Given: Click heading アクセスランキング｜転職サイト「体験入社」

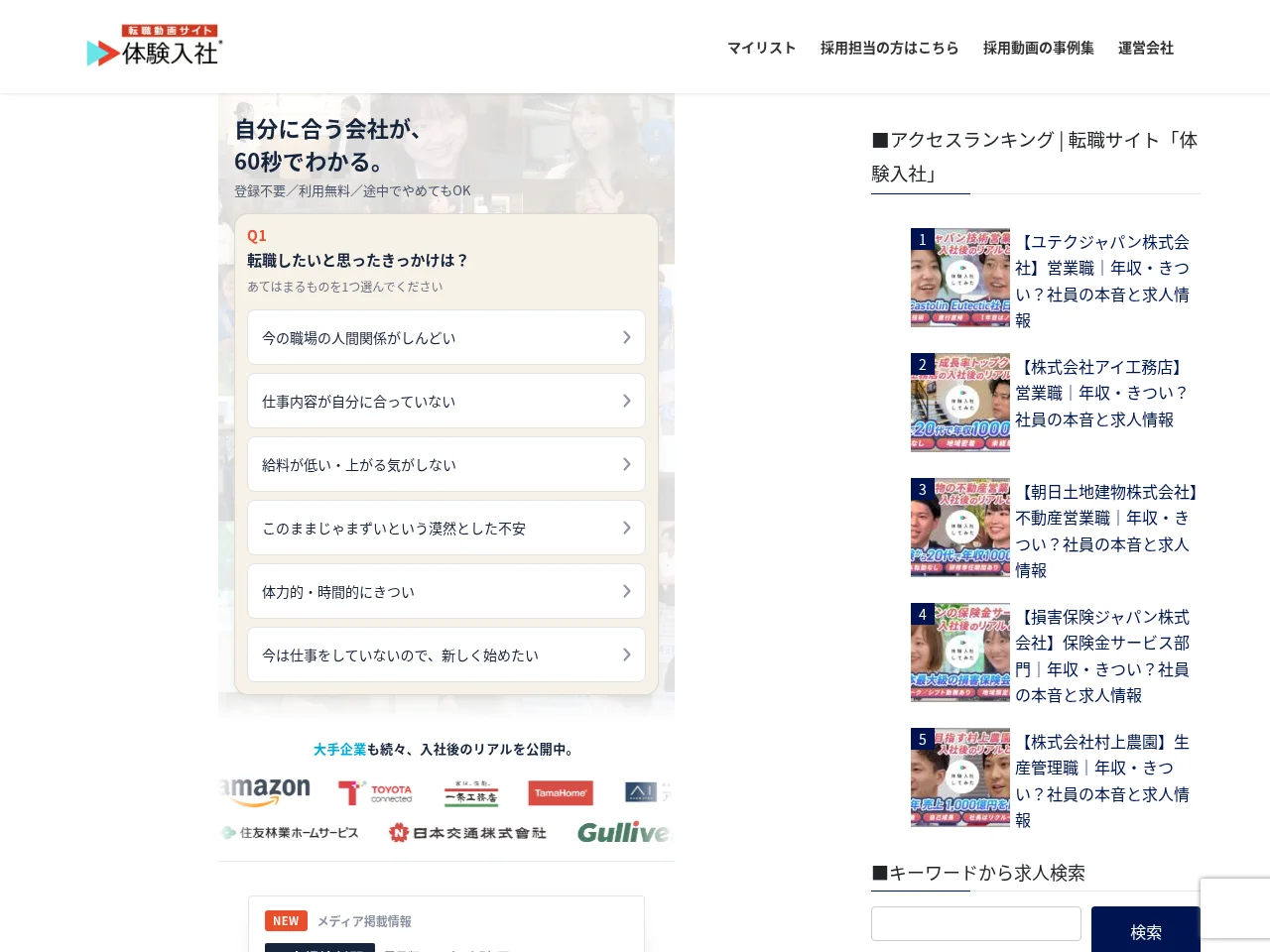Looking at the screenshot, I should coord(1034,157).
